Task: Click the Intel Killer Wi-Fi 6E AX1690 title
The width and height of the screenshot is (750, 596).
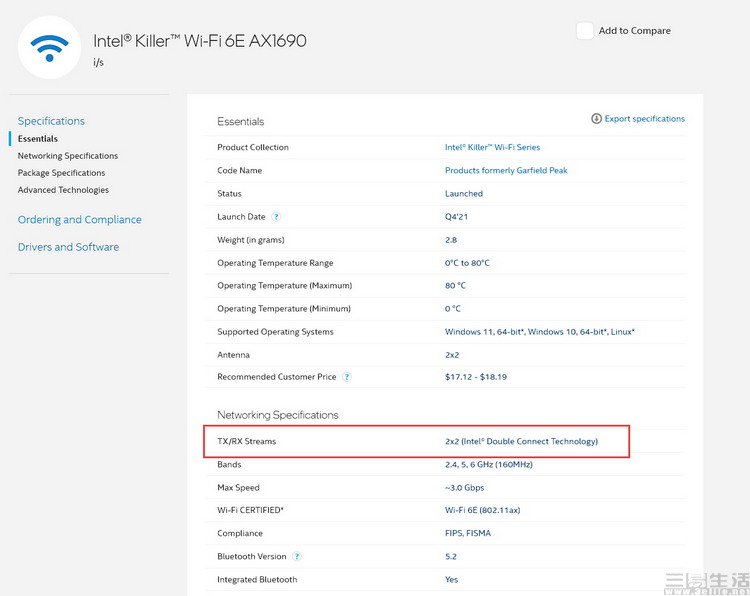Action: point(199,41)
